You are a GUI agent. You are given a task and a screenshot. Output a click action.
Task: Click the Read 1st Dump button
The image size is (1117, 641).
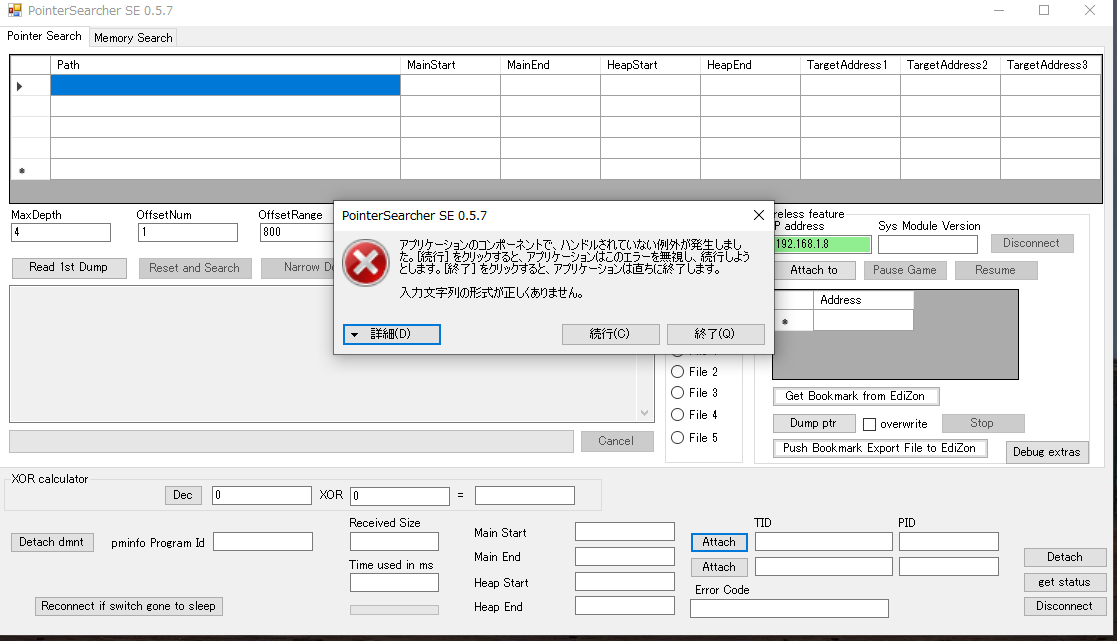(69, 268)
